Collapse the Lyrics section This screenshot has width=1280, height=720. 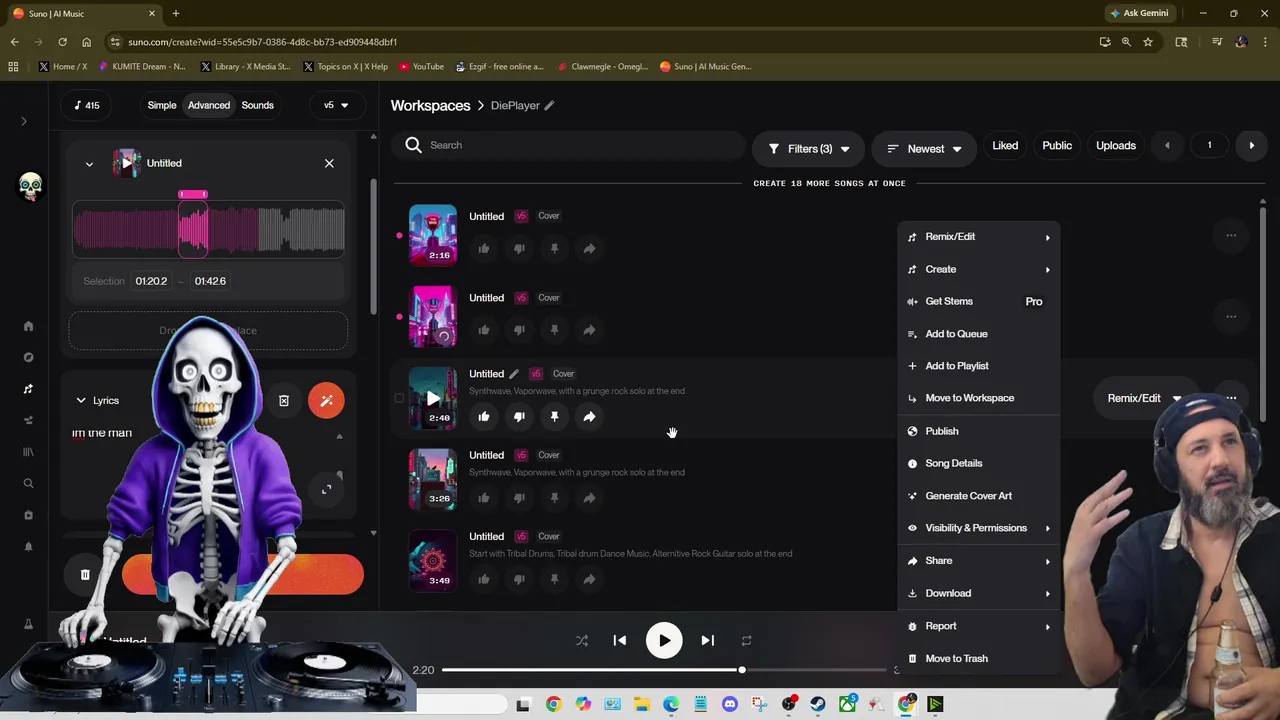(x=81, y=400)
